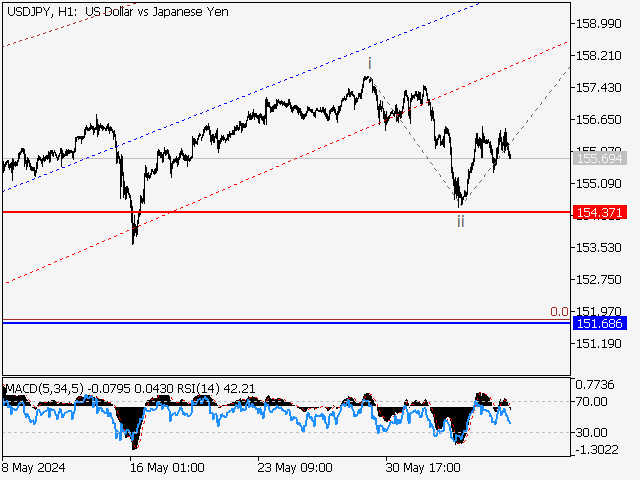Screen dimensions: 640x480
Task: Click the '16 May 01:00' time axis label
Action: coord(167,467)
